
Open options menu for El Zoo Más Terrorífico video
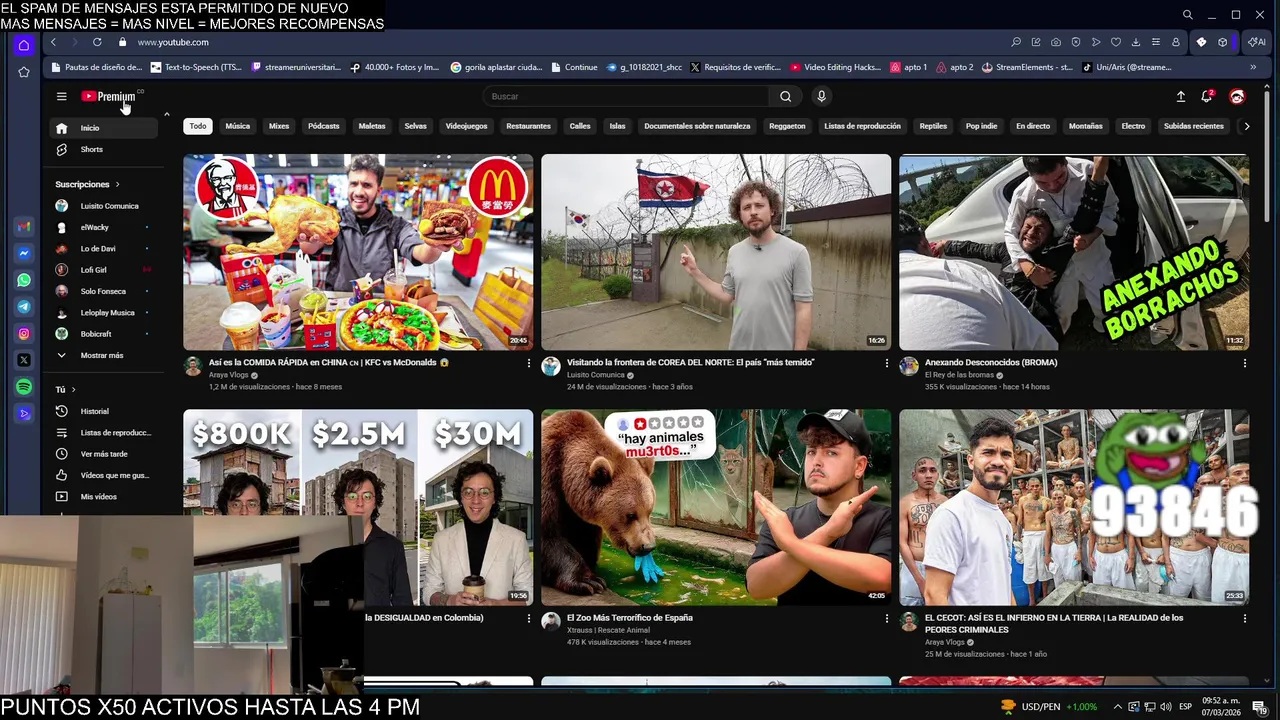click(x=886, y=619)
